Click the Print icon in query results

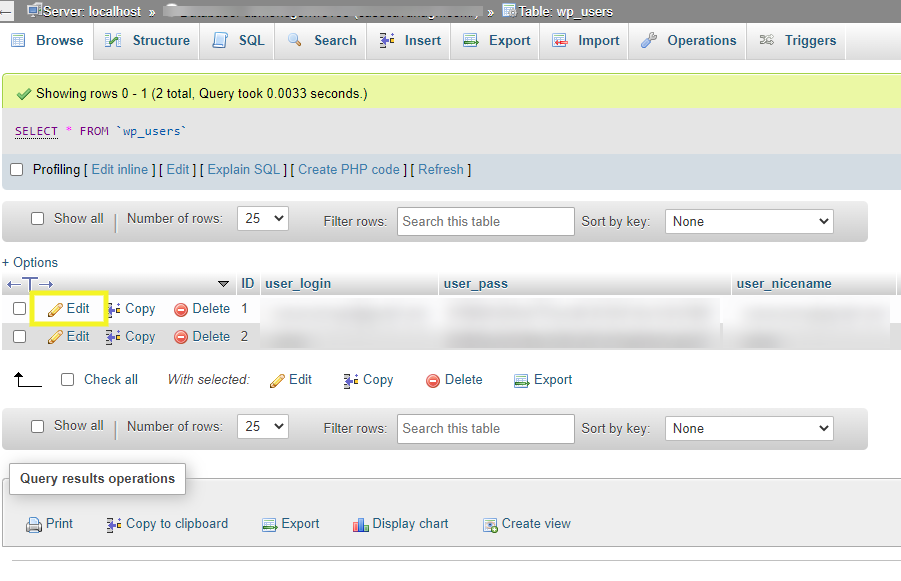[34, 525]
